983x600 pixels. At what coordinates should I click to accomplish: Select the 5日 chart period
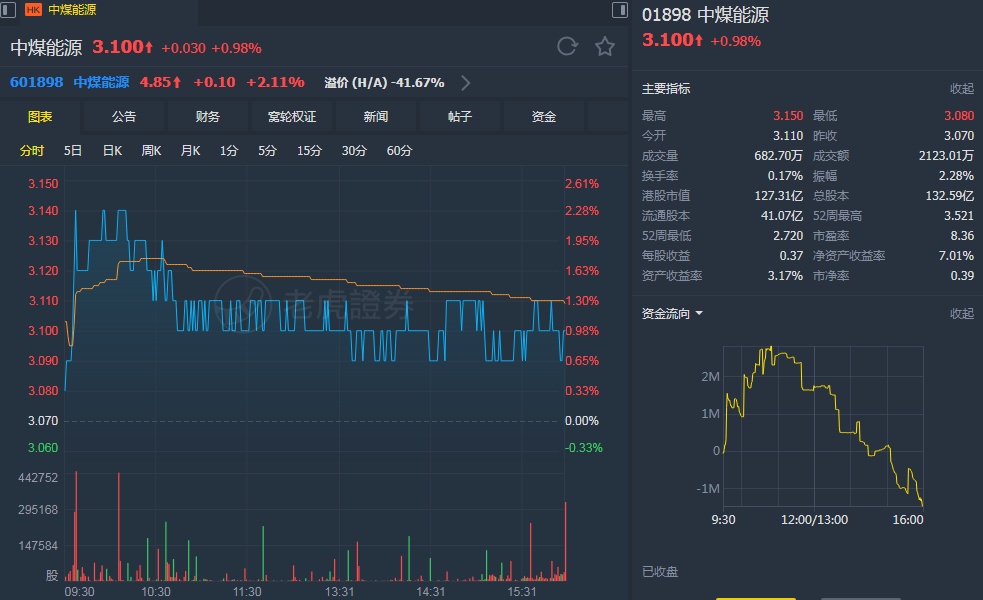click(73, 150)
